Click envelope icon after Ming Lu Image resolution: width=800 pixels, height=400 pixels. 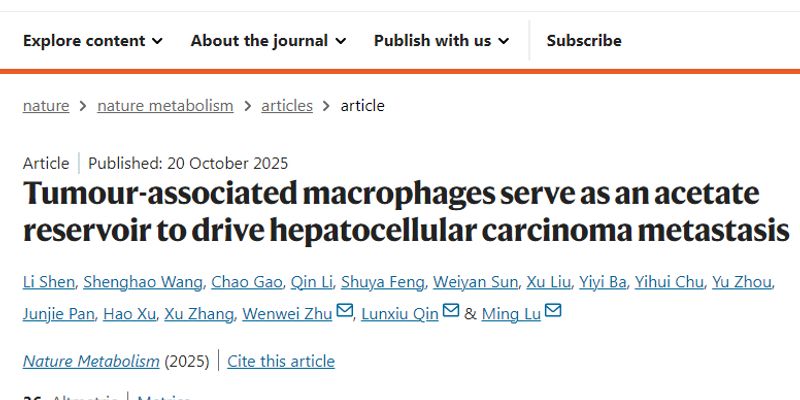pyautogui.click(x=553, y=312)
